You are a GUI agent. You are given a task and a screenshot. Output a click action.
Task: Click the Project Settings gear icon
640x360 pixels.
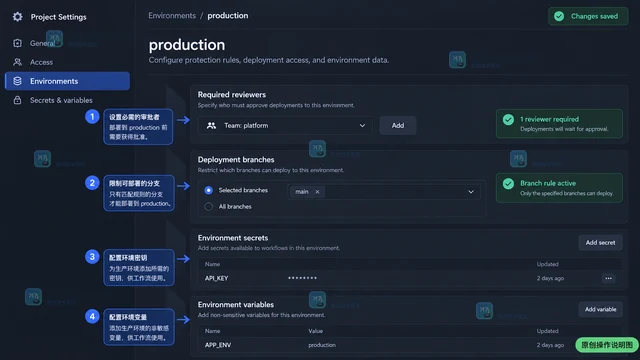(18, 17)
